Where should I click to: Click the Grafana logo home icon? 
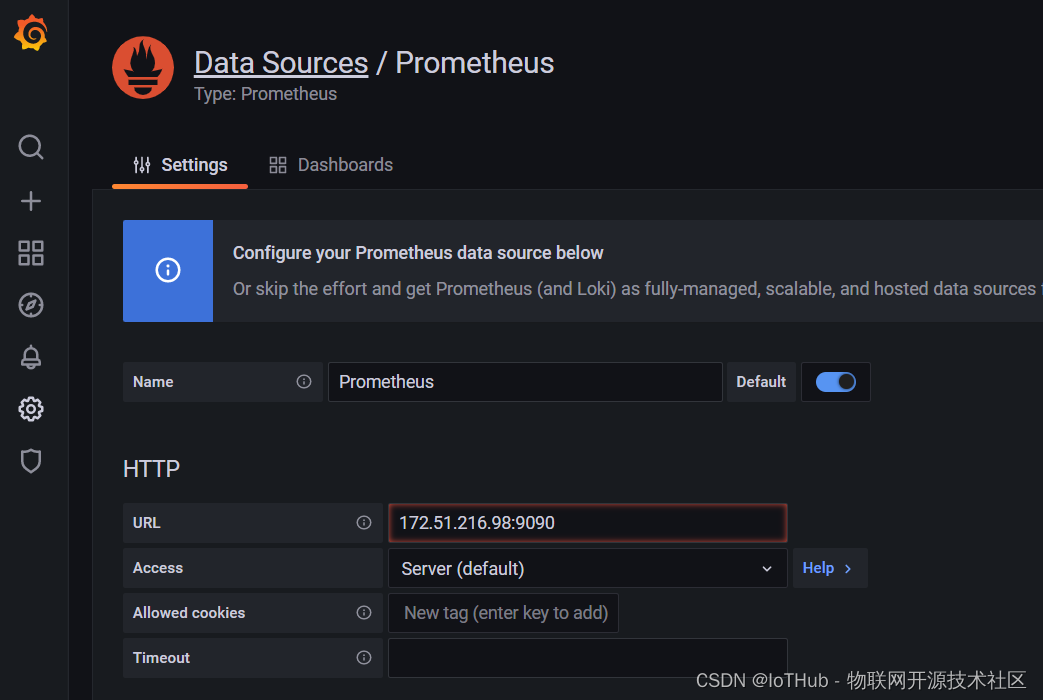click(31, 33)
